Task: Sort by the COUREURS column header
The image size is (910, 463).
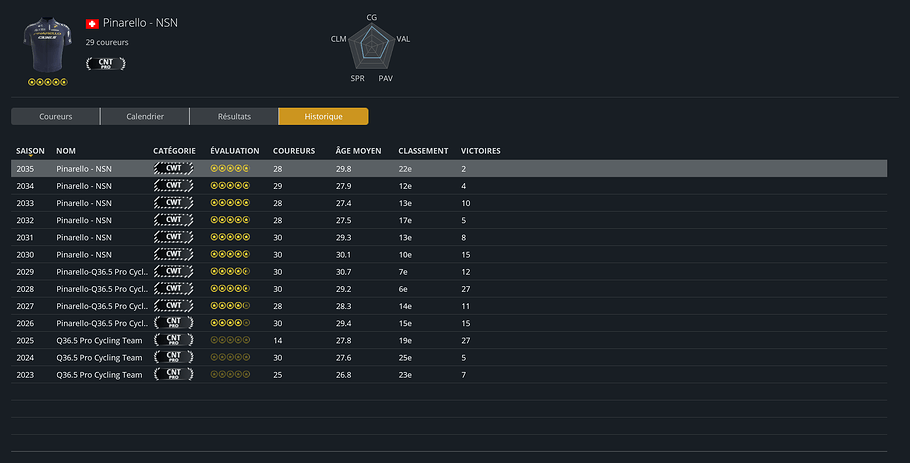Action: point(294,151)
